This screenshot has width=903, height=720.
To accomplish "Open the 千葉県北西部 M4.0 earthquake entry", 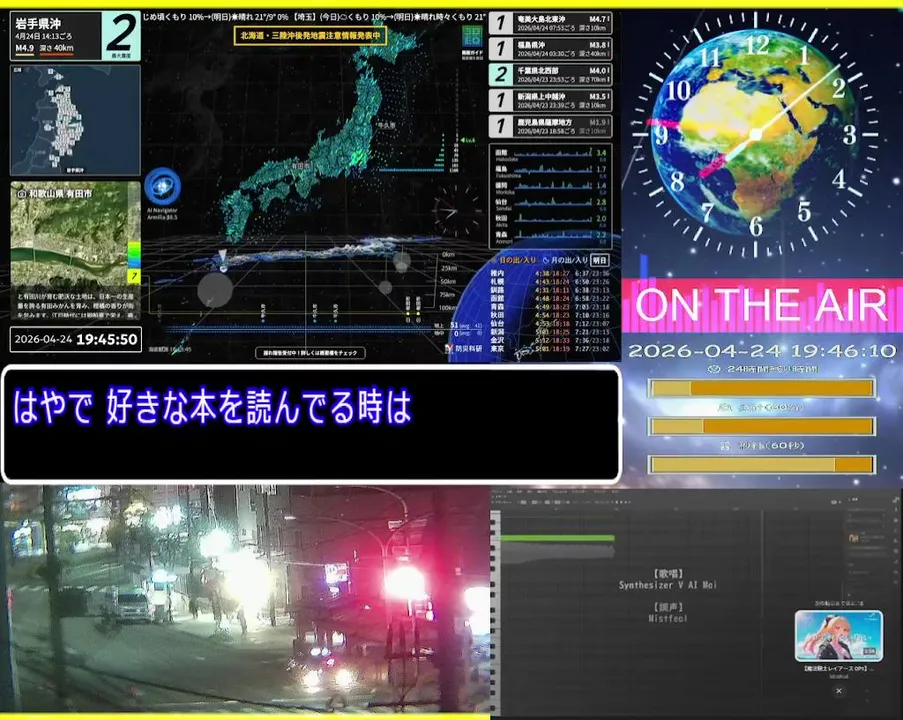I will [551, 75].
